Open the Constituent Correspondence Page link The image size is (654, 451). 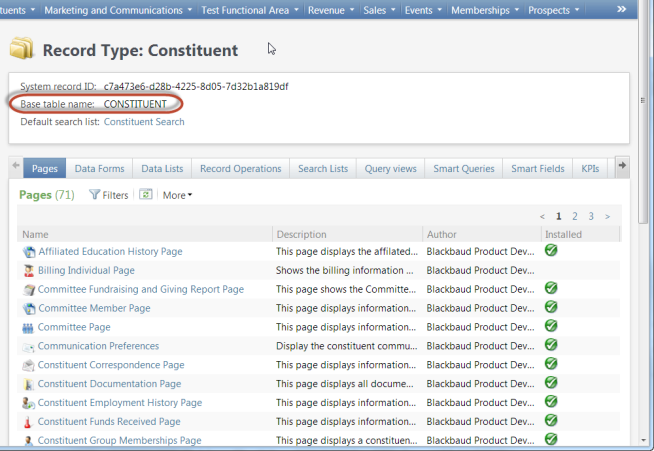[x=111, y=365]
